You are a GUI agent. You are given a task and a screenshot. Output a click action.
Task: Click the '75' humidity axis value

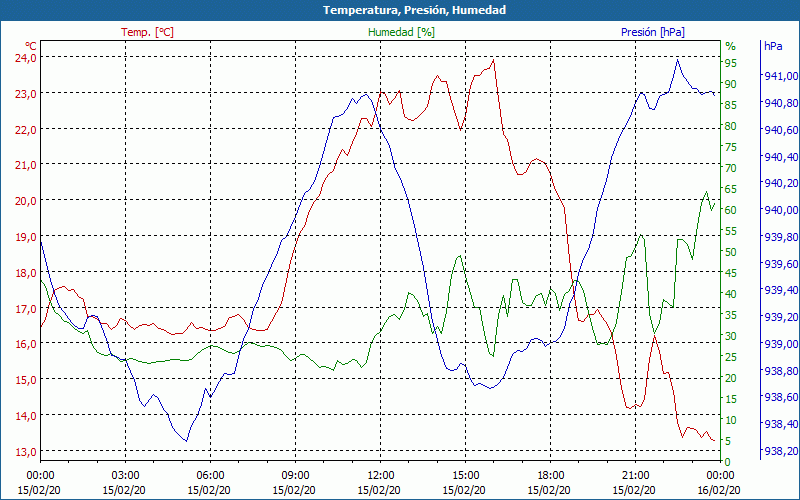(731, 147)
